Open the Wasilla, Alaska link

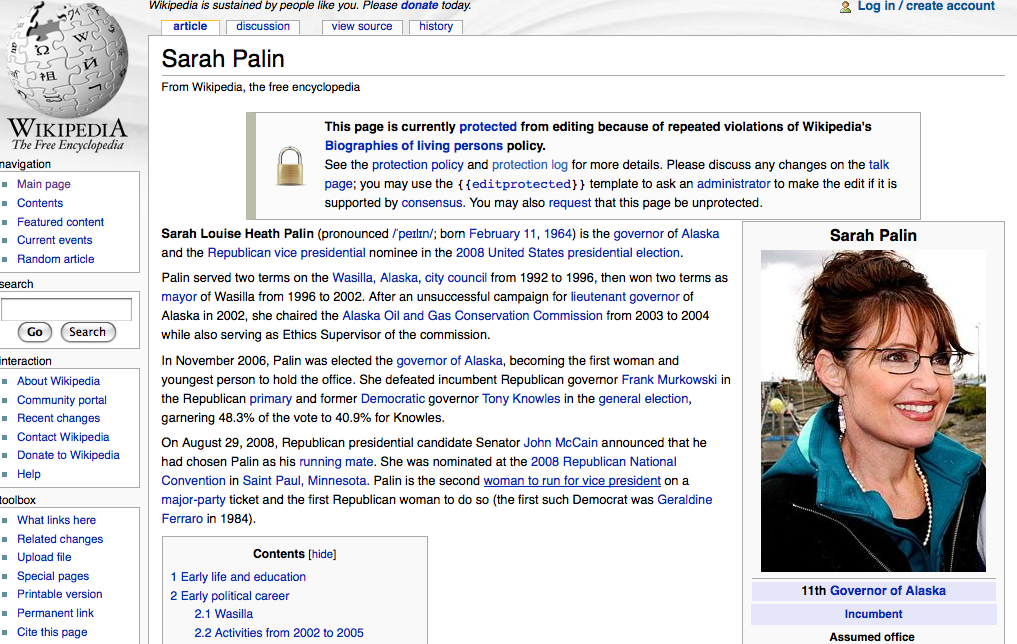click(x=375, y=278)
